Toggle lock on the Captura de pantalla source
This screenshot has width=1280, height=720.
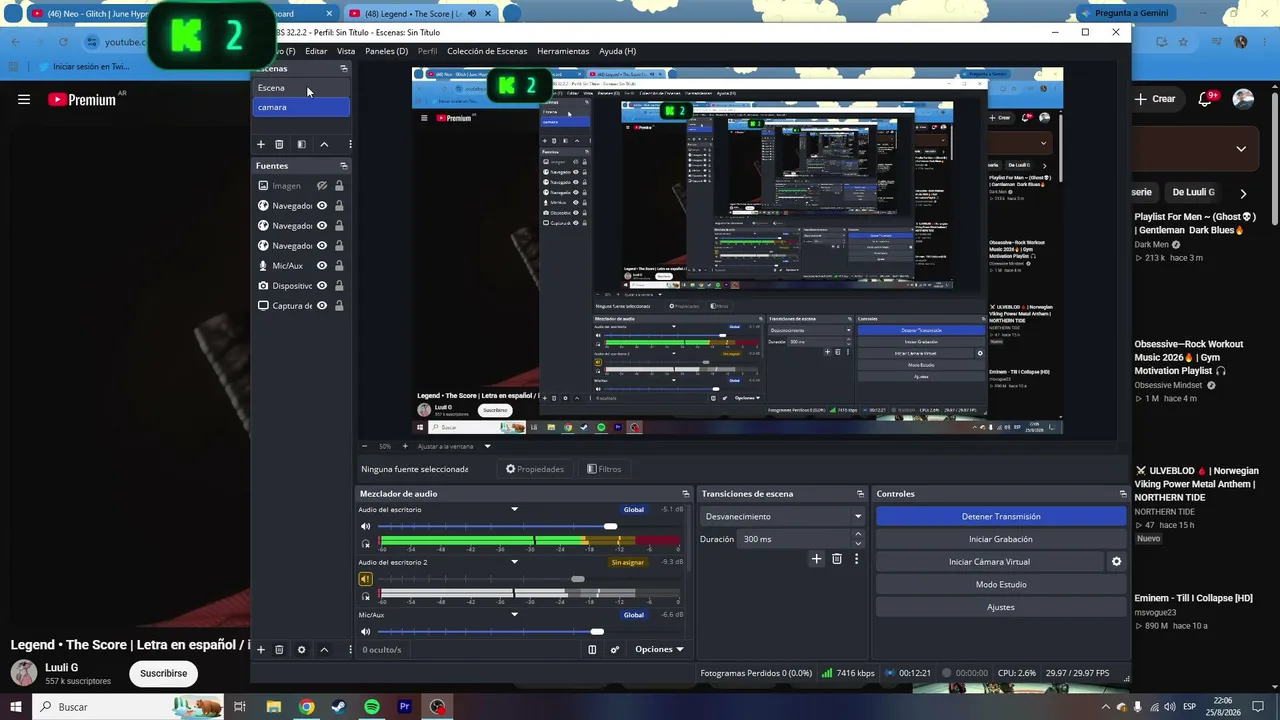click(x=339, y=306)
